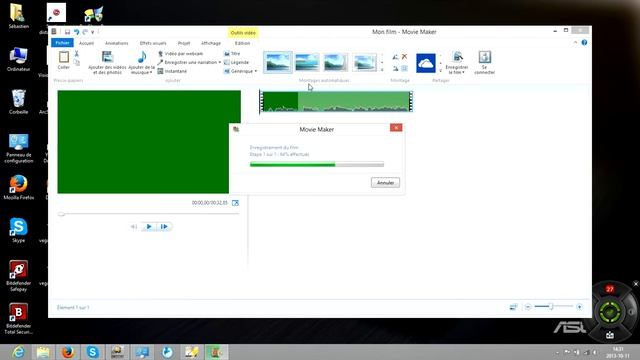Switch to the Effets visuels tab
This screenshot has width=640, height=360.
pos(153,43)
